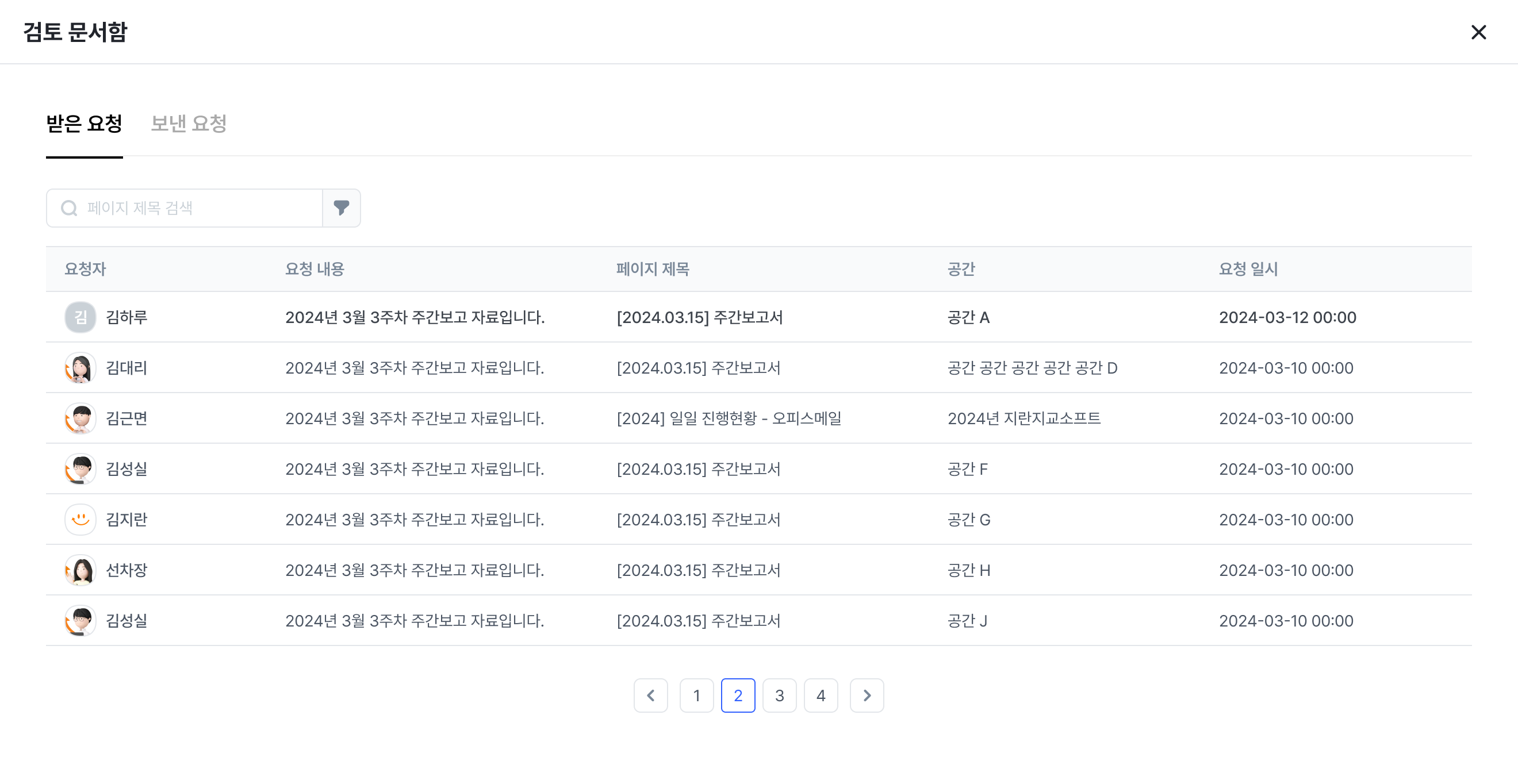Click 김하루's gray avatar icon

pos(80,317)
